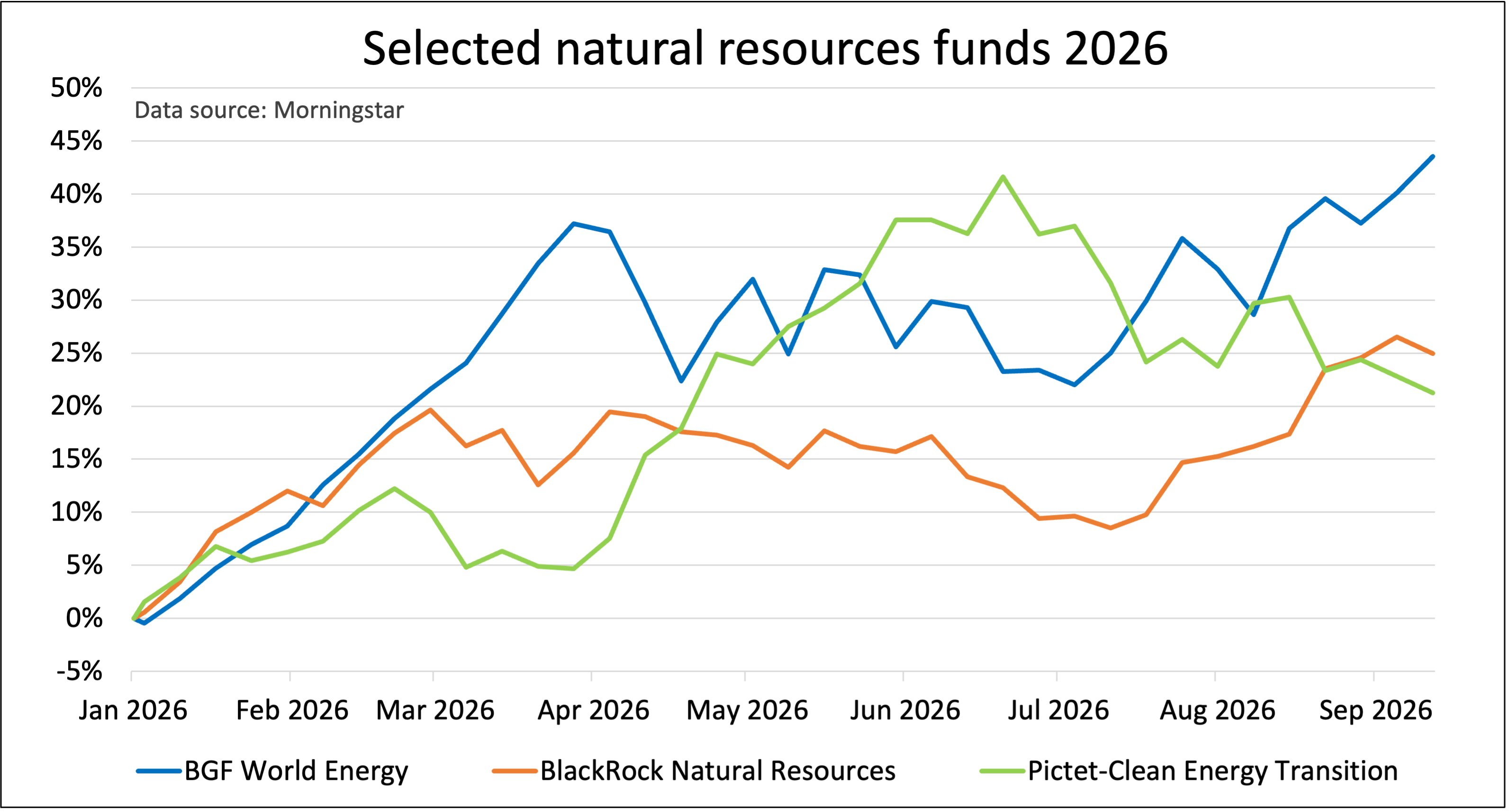Click the May 2026 x-axis label
The height and width of the screenshot is (812, 1509).
[x=747, y=711]
